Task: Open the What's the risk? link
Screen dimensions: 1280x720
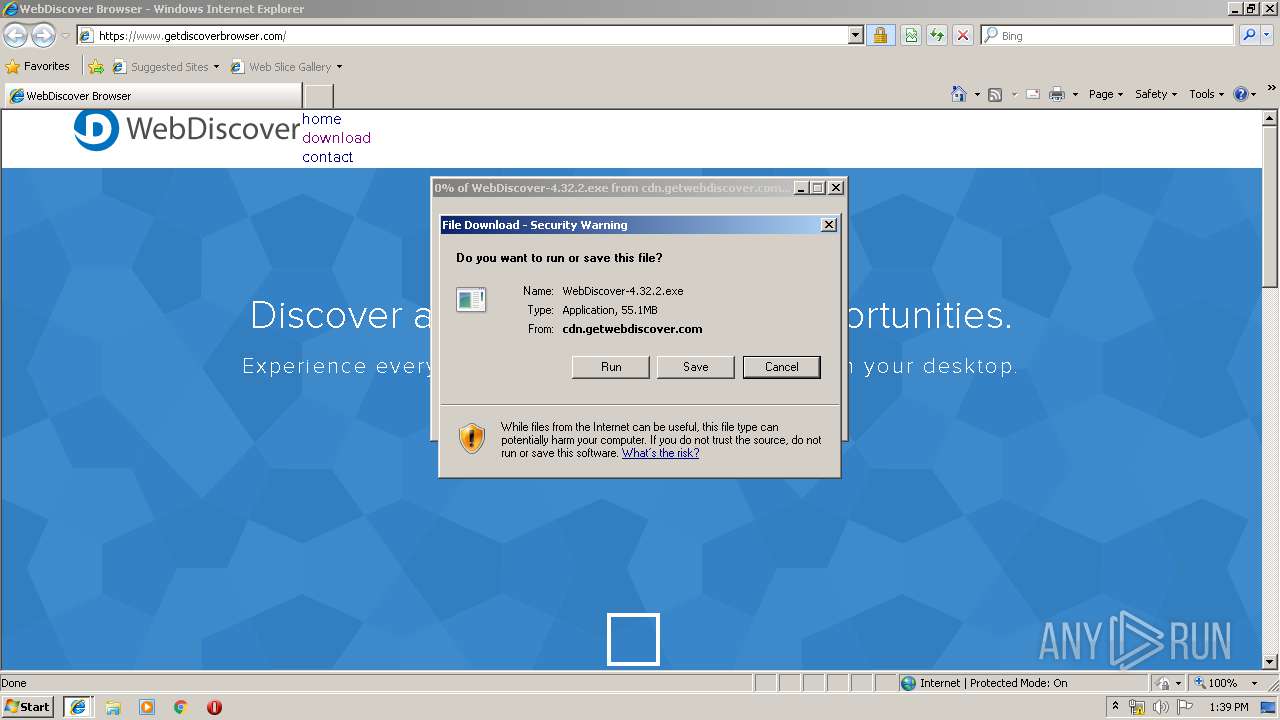Action: [660, 453]
